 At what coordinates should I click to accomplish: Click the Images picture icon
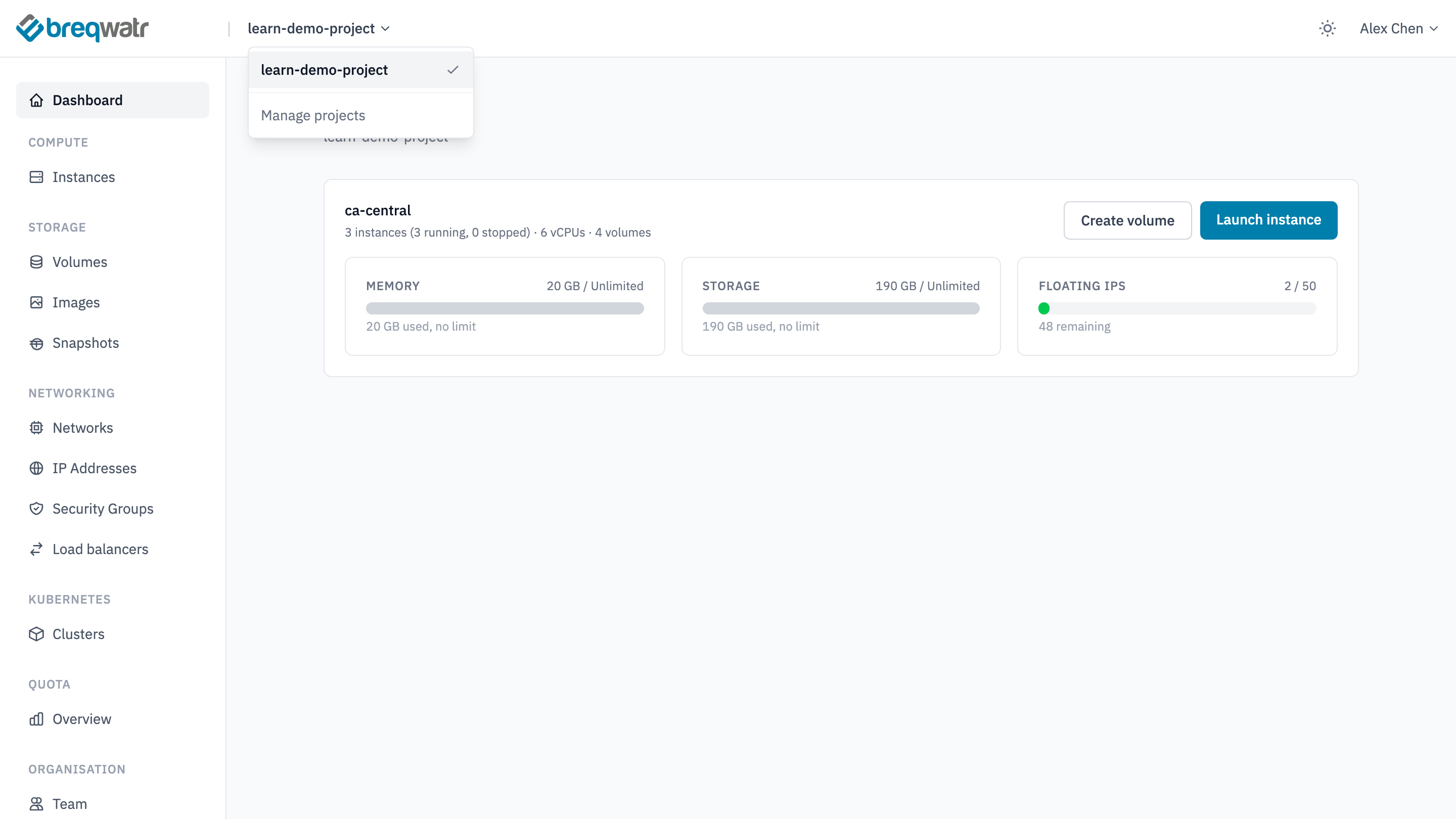36,302
